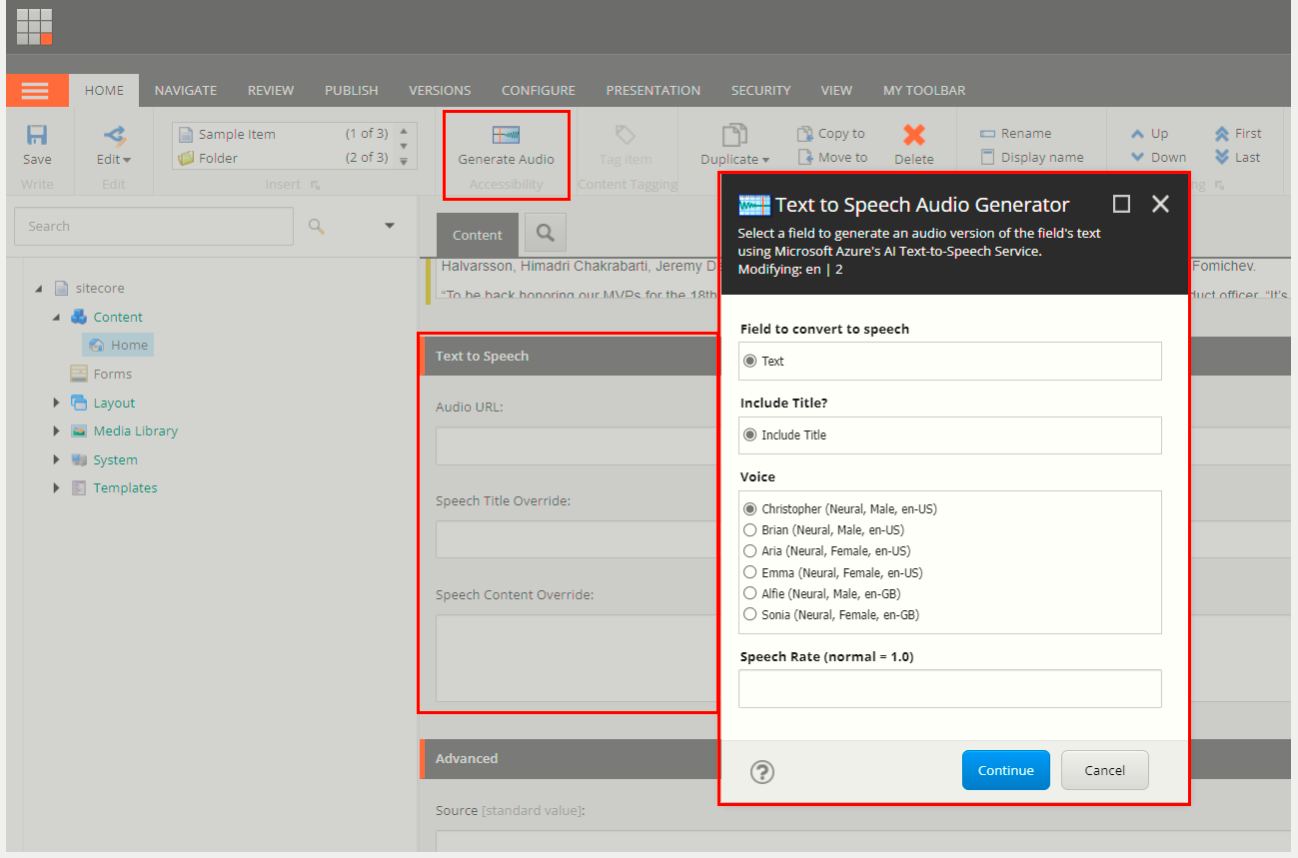Click the Speech Title Override field
Viewport: 1298px width, 858px height.
pyautogui.click(x=578, y=539)
